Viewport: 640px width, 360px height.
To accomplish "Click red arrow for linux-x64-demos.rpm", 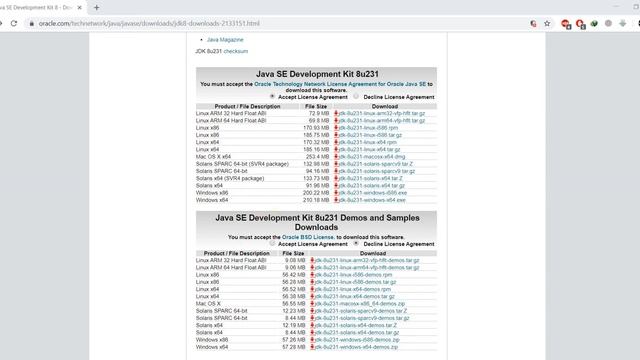I will [312, 289].
